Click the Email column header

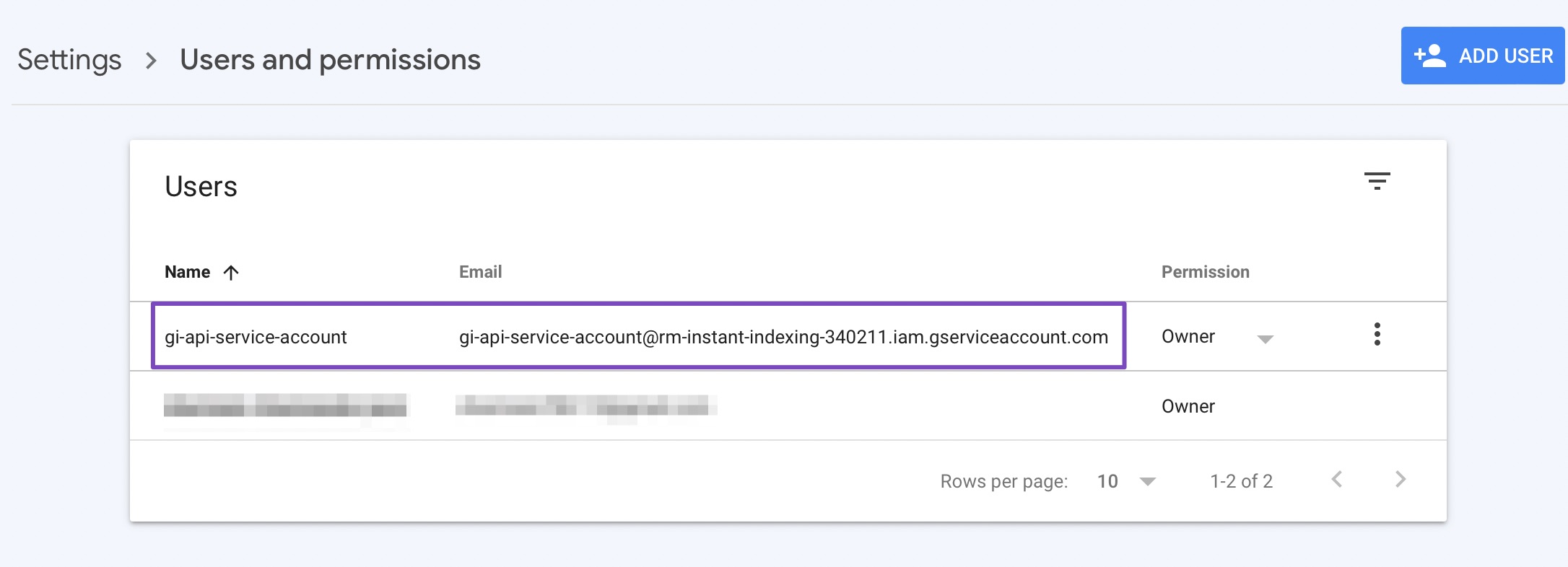480,272
